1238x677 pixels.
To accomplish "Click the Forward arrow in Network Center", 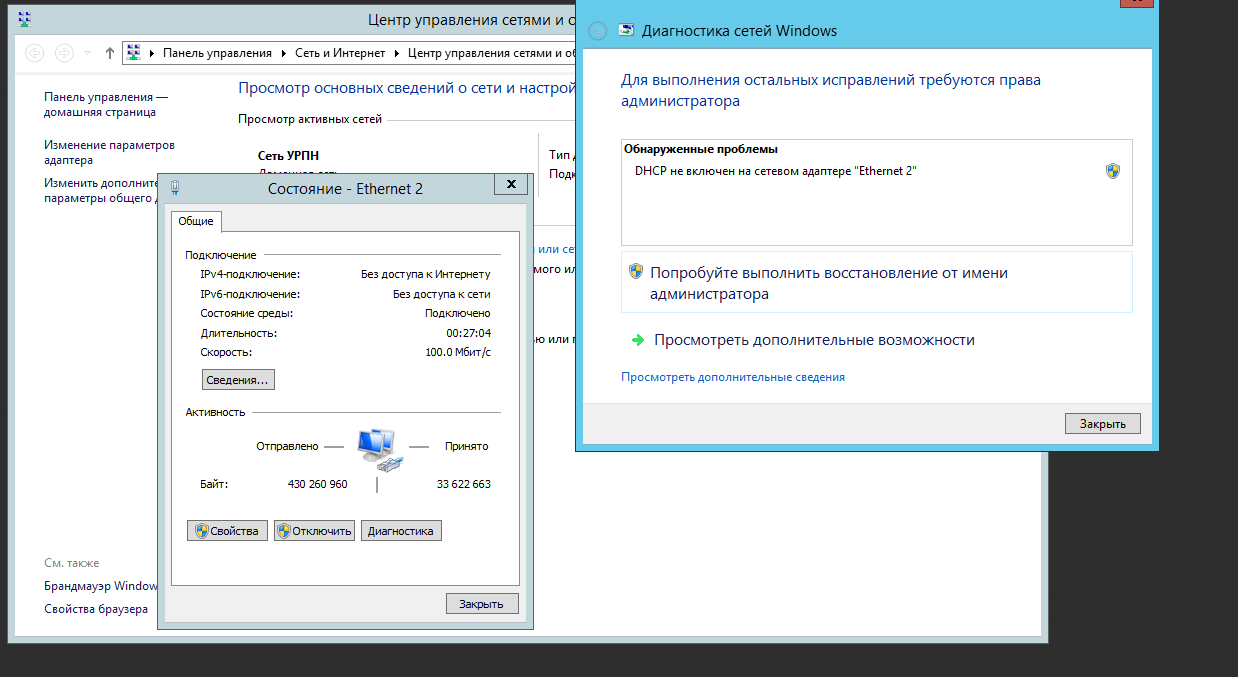I will pos(64,53).
